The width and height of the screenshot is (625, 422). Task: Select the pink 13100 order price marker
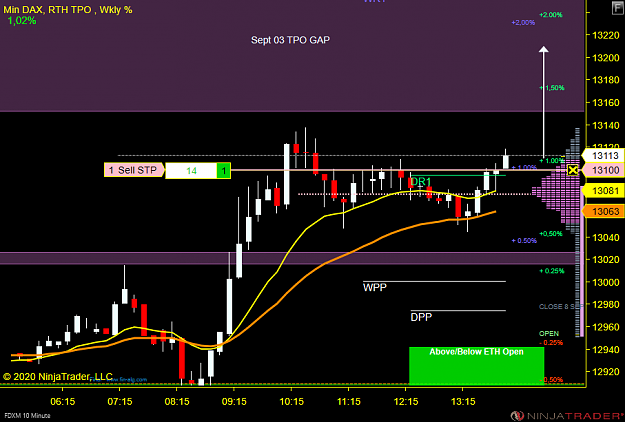pyautogui.click(x=604, y=170)
